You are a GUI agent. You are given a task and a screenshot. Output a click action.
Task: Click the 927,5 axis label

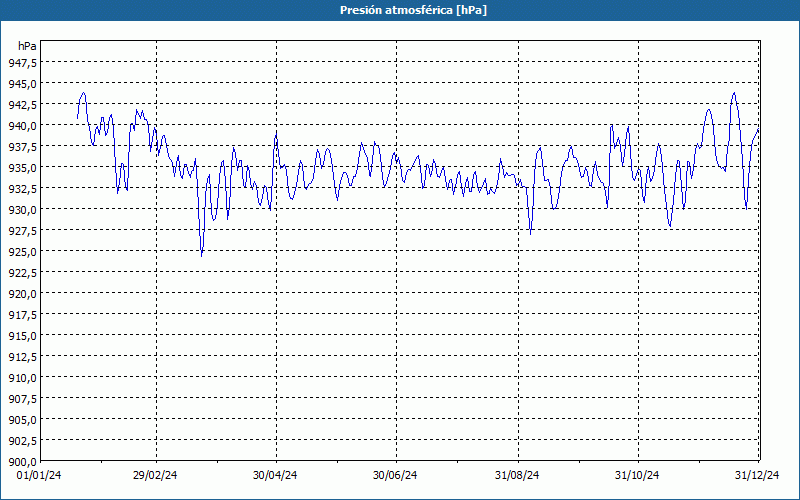pos(22,231)
